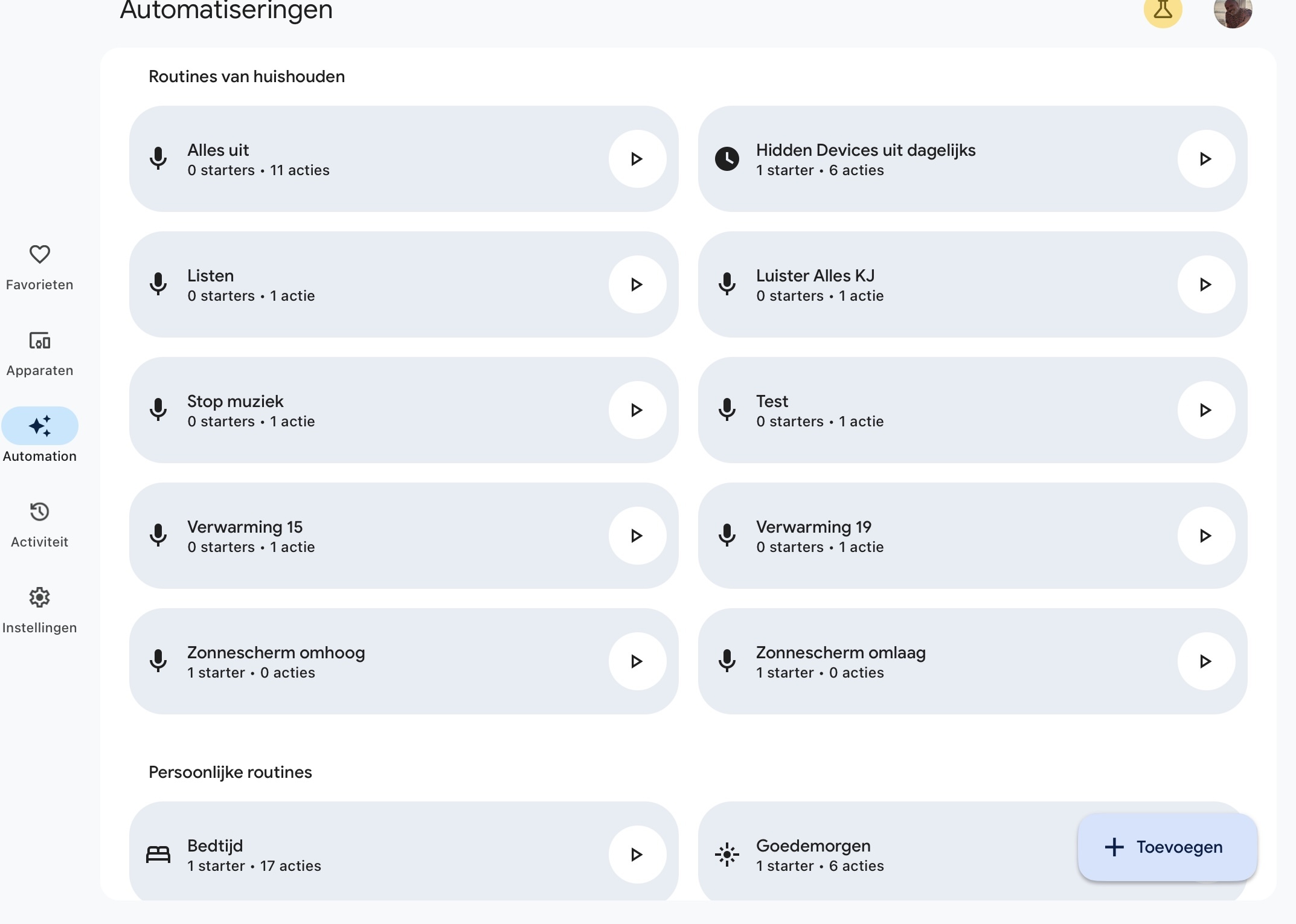Click the bed icon of Bedtijd

pyautogui.click(x=158, y=855)
